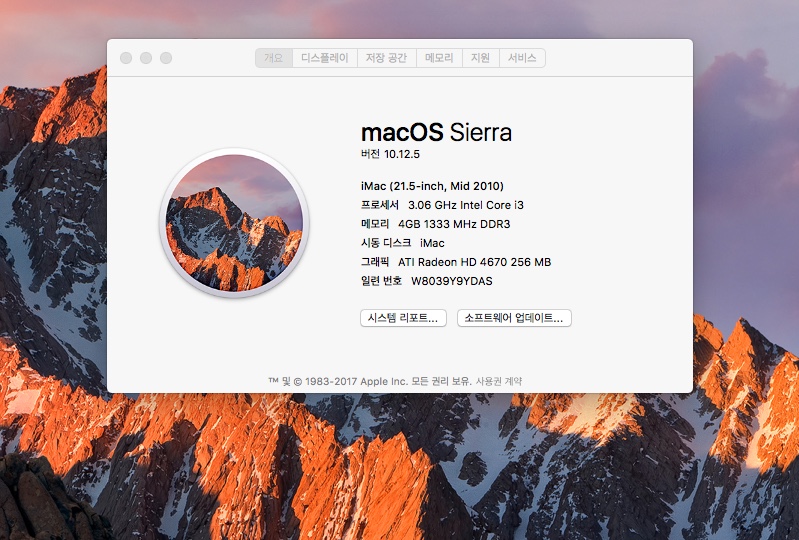Show the 지원 tab
This screenshot has width=799, height=540.
pos(481,58)
